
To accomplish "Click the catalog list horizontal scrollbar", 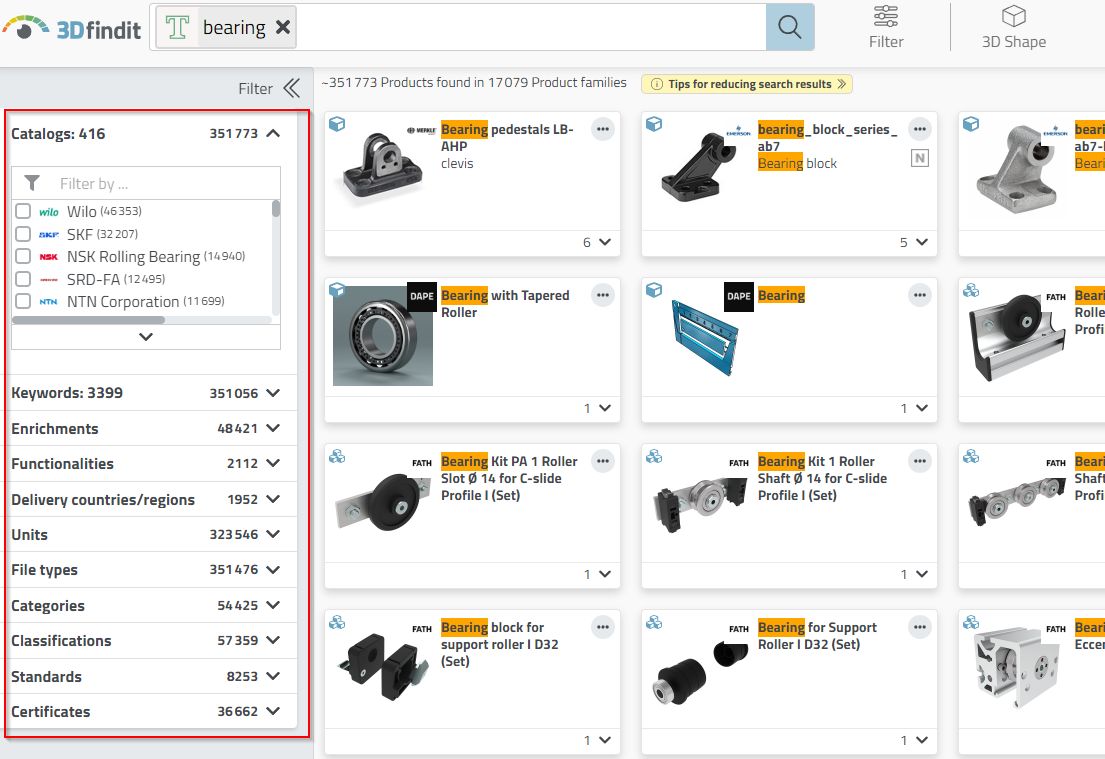I will pyautogui.click(x=89, y=320).
